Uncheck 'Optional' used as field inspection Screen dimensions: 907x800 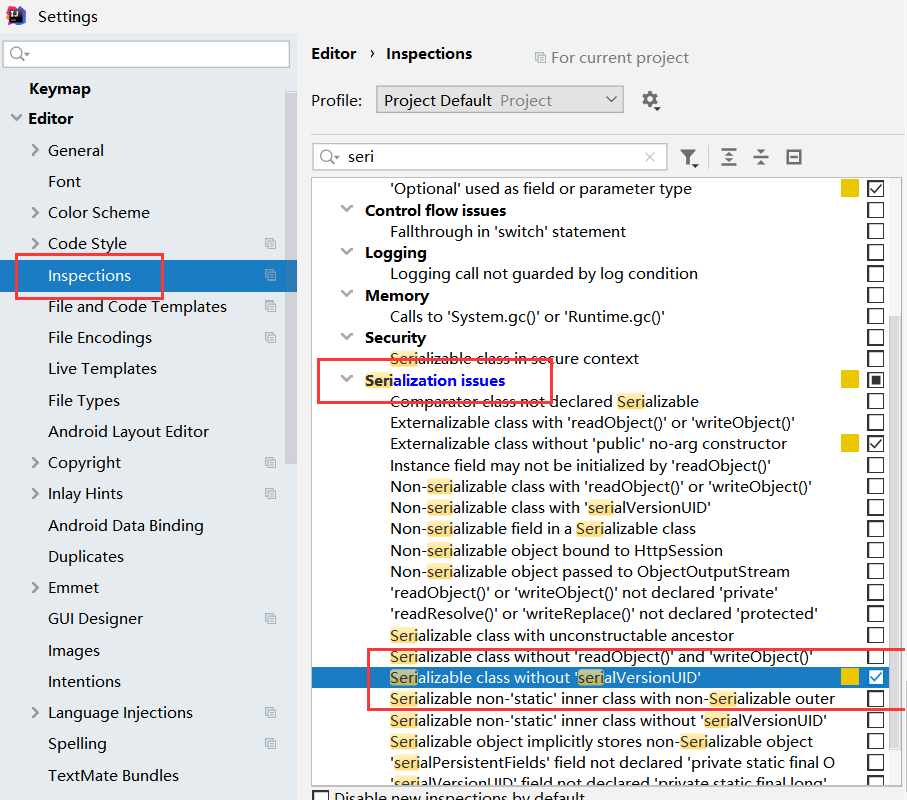875,189
